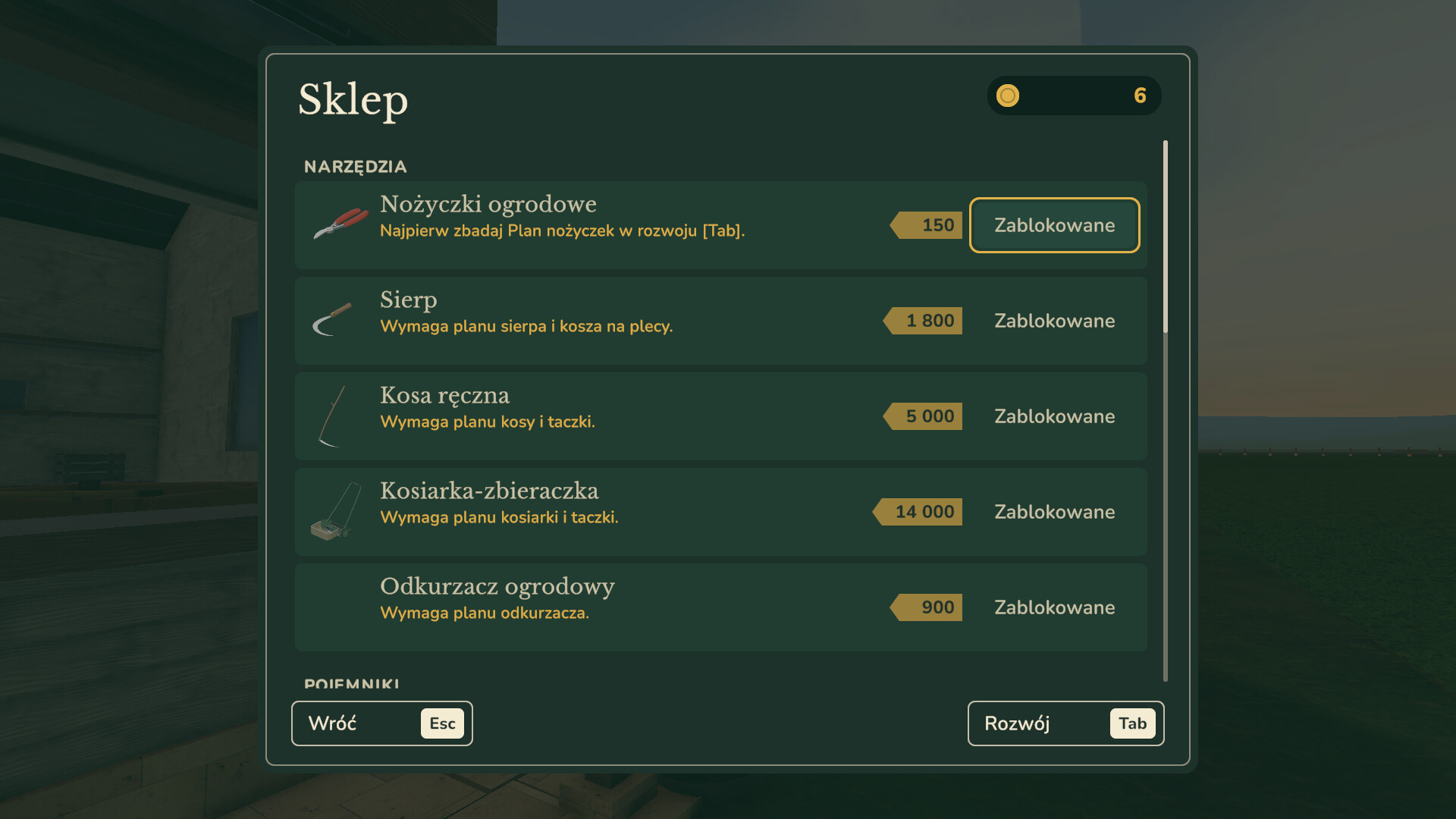
Task: Select the Sierp item title
Action: click(x=409, y=300)
